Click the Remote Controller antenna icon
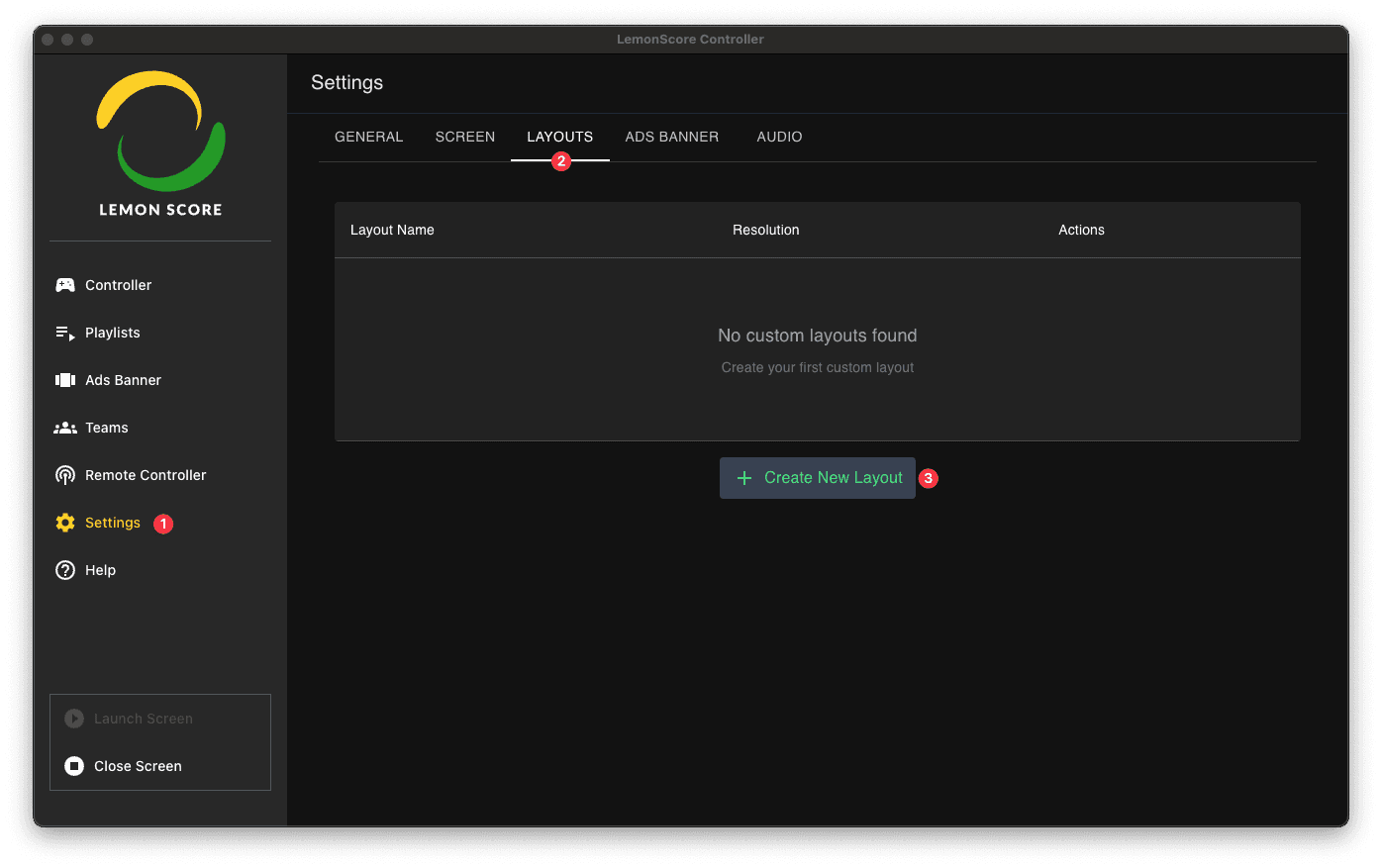Viewport: 1382px width, 868px height. click(x=65, y=475)
